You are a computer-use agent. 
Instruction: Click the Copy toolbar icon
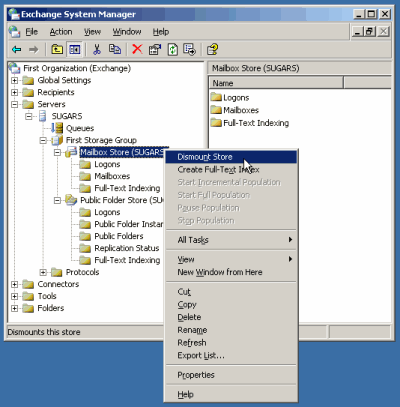point(115,50)
